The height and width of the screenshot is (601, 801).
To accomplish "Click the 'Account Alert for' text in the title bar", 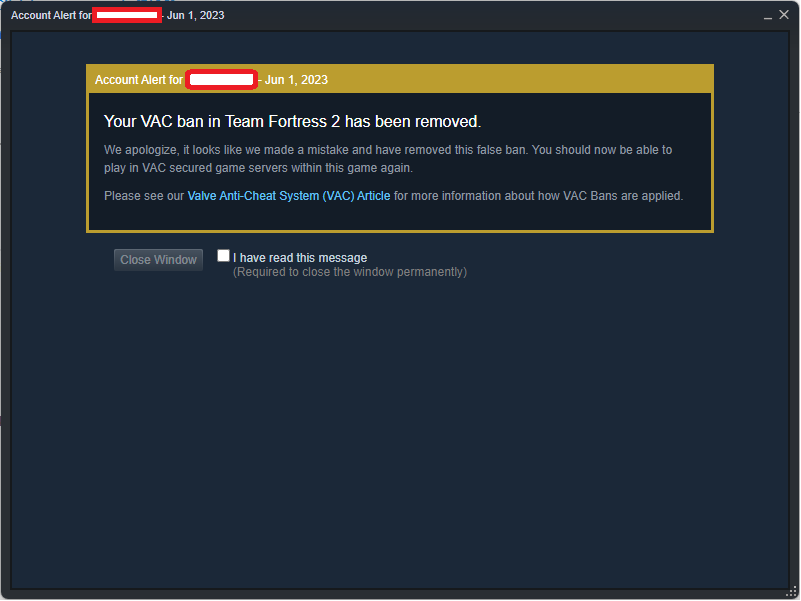I will pos(51,15).
